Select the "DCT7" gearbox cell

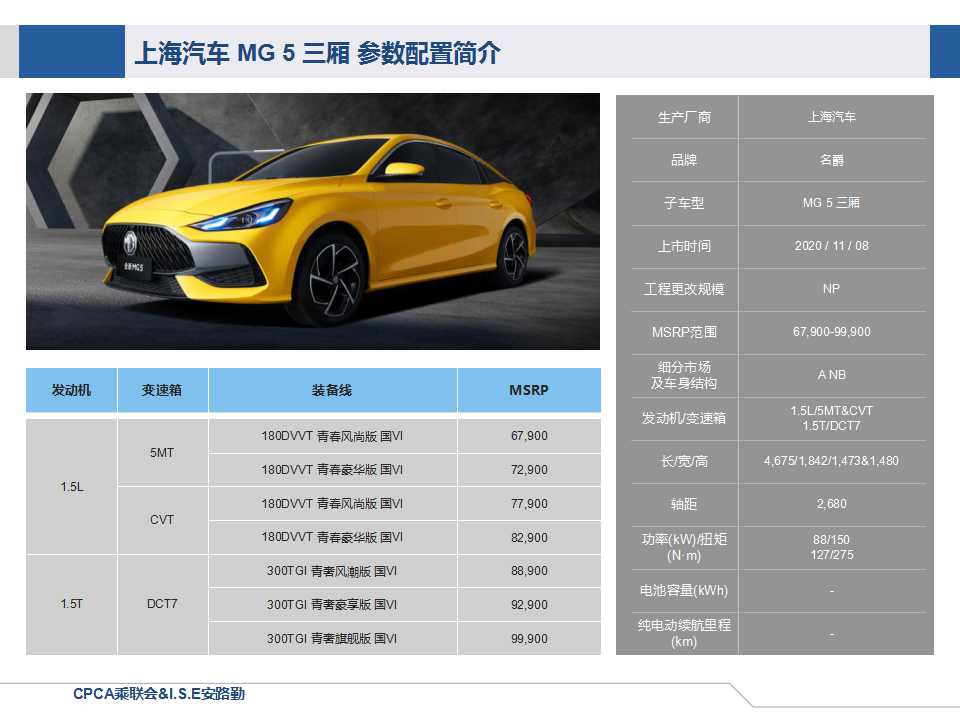[162, 604]
